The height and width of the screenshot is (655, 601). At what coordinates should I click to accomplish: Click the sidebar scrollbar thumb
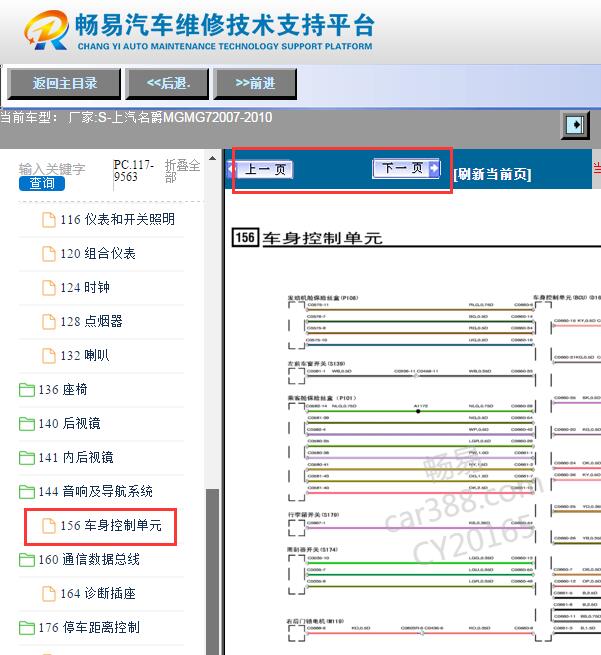pyautogui.click(x=212, y=571)
